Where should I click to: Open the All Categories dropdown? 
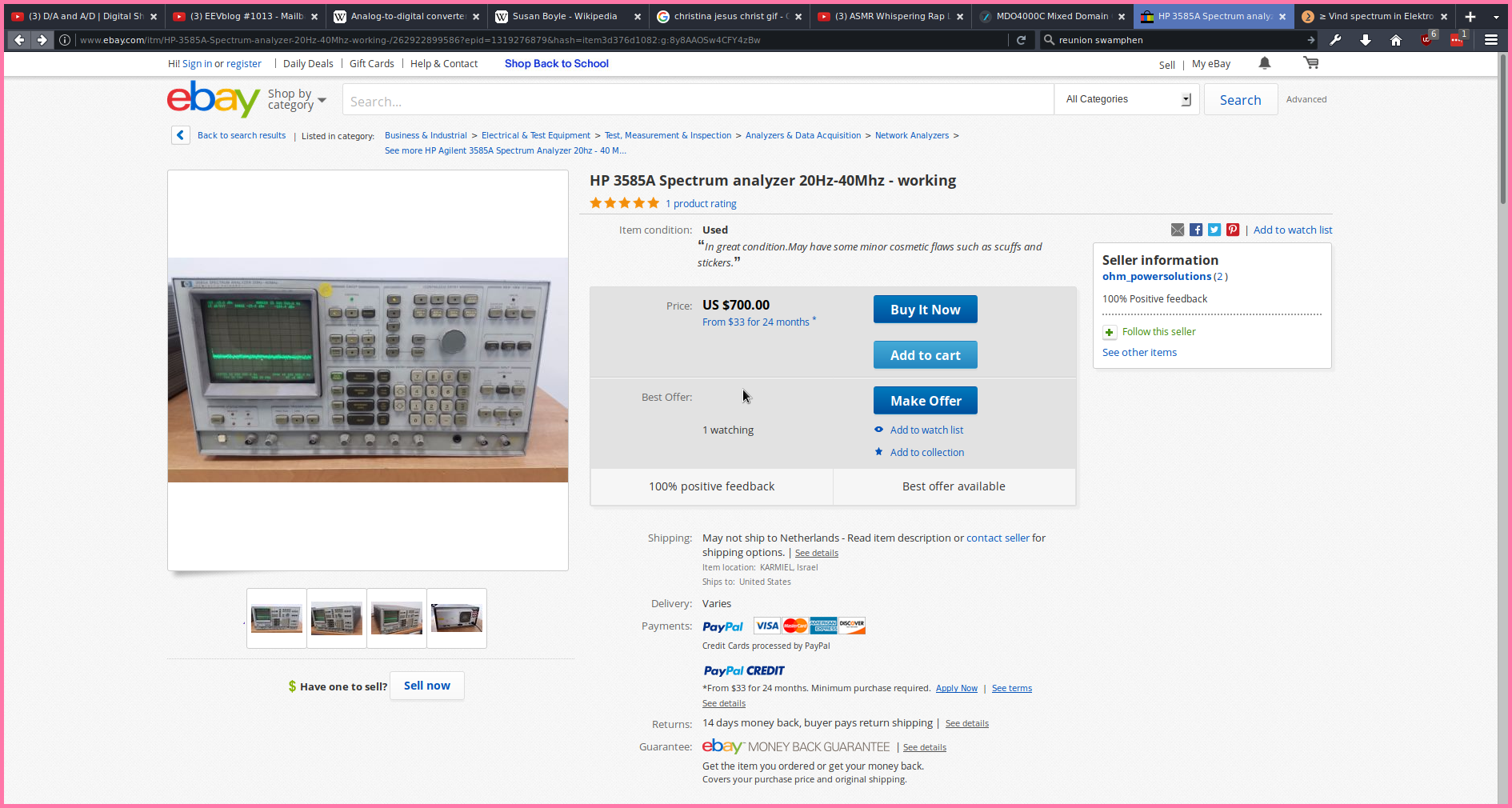coord(1127,100)
